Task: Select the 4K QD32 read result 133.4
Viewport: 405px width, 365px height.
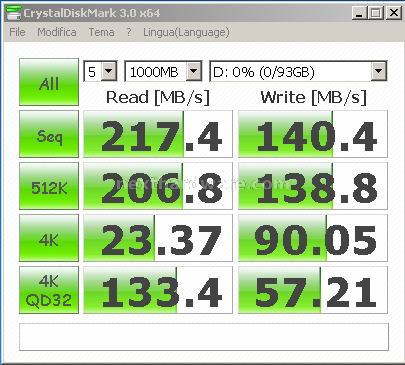Action: point(158,290)
